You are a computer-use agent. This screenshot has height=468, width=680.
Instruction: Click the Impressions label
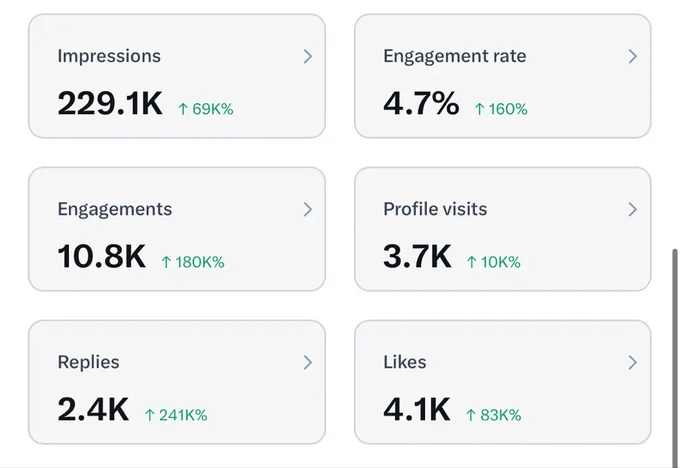pos(109,56)
